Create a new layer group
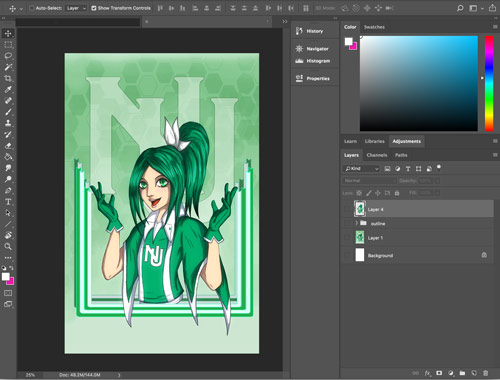 point(462,373)
